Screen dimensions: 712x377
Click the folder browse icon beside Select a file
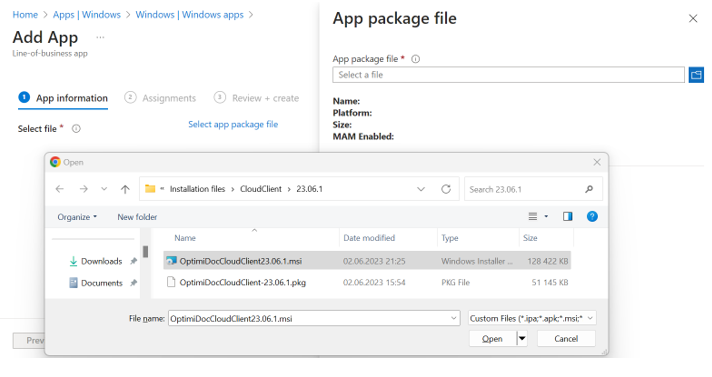click(696, 74)
